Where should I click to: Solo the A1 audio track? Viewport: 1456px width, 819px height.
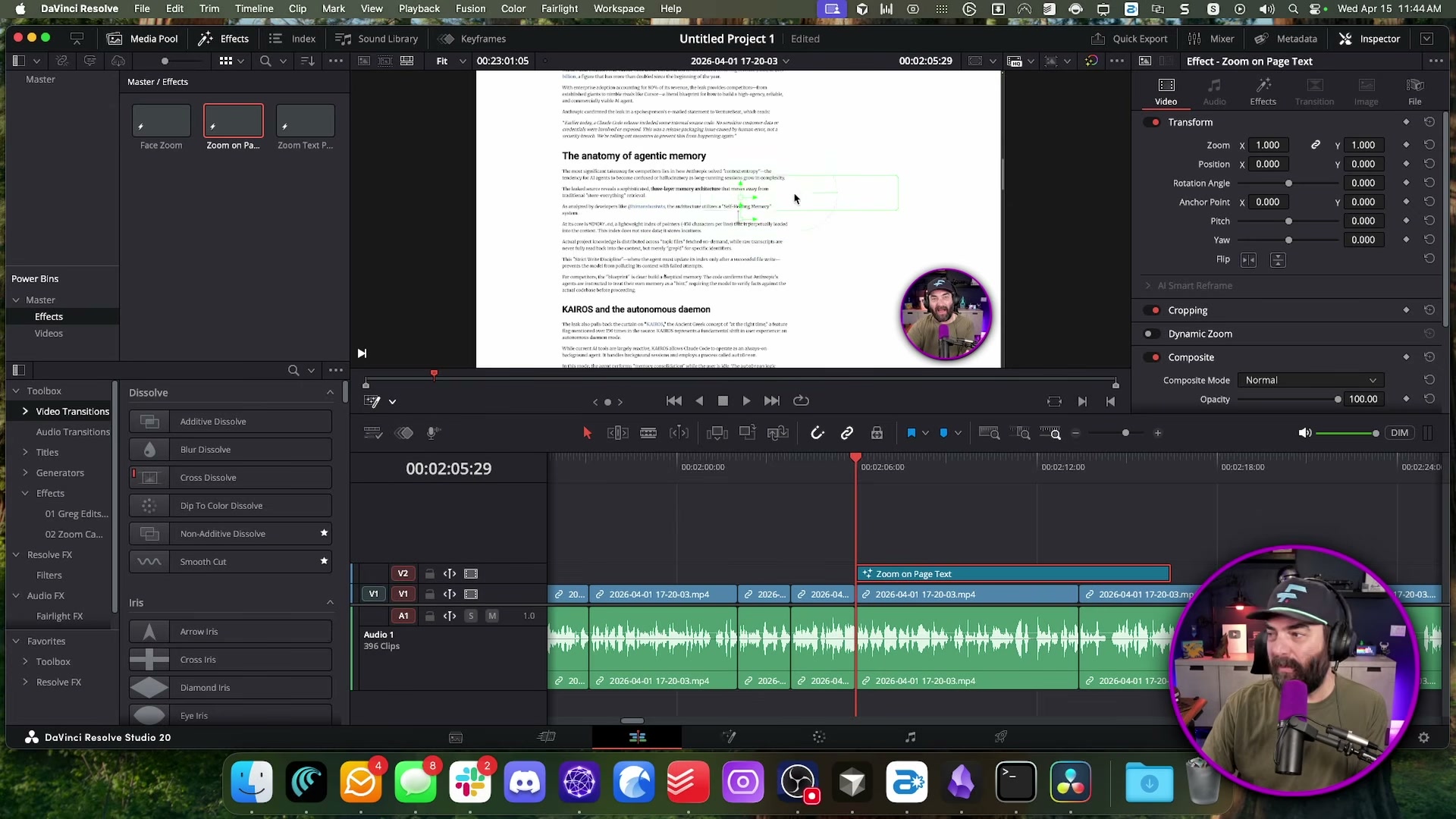(x=471, y=616)
